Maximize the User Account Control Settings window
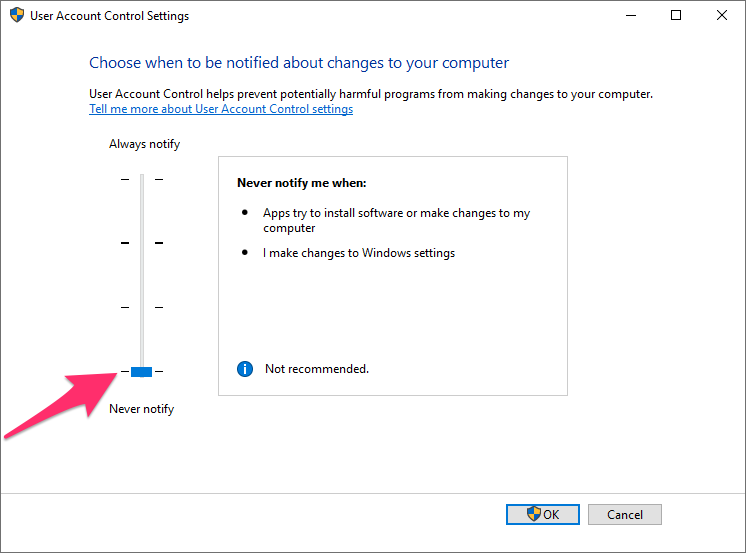This screenshot has height=553, width=746. [x=676, y=15]
